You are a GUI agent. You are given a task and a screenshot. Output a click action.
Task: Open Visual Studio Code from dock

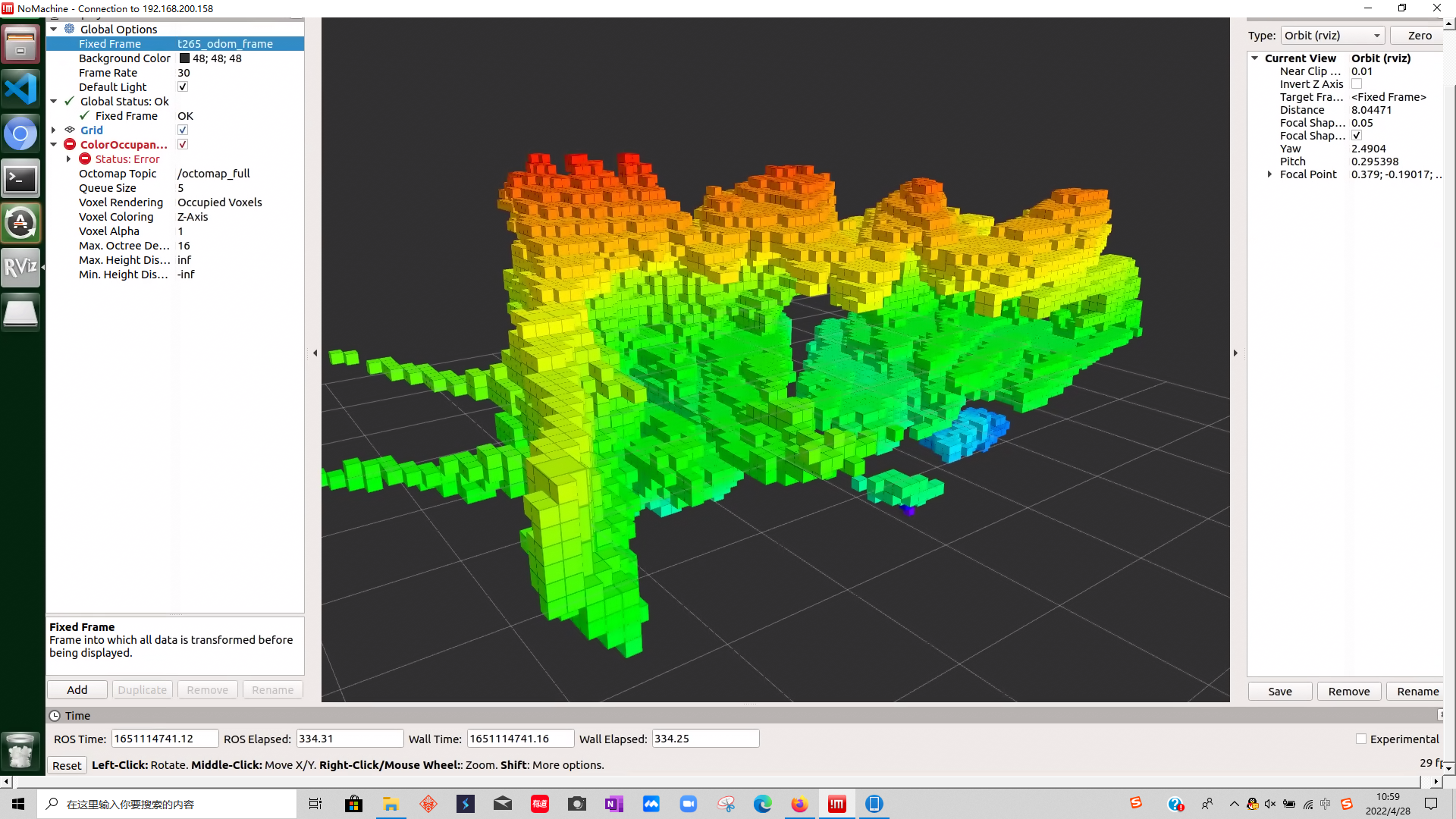pos(20,89)
